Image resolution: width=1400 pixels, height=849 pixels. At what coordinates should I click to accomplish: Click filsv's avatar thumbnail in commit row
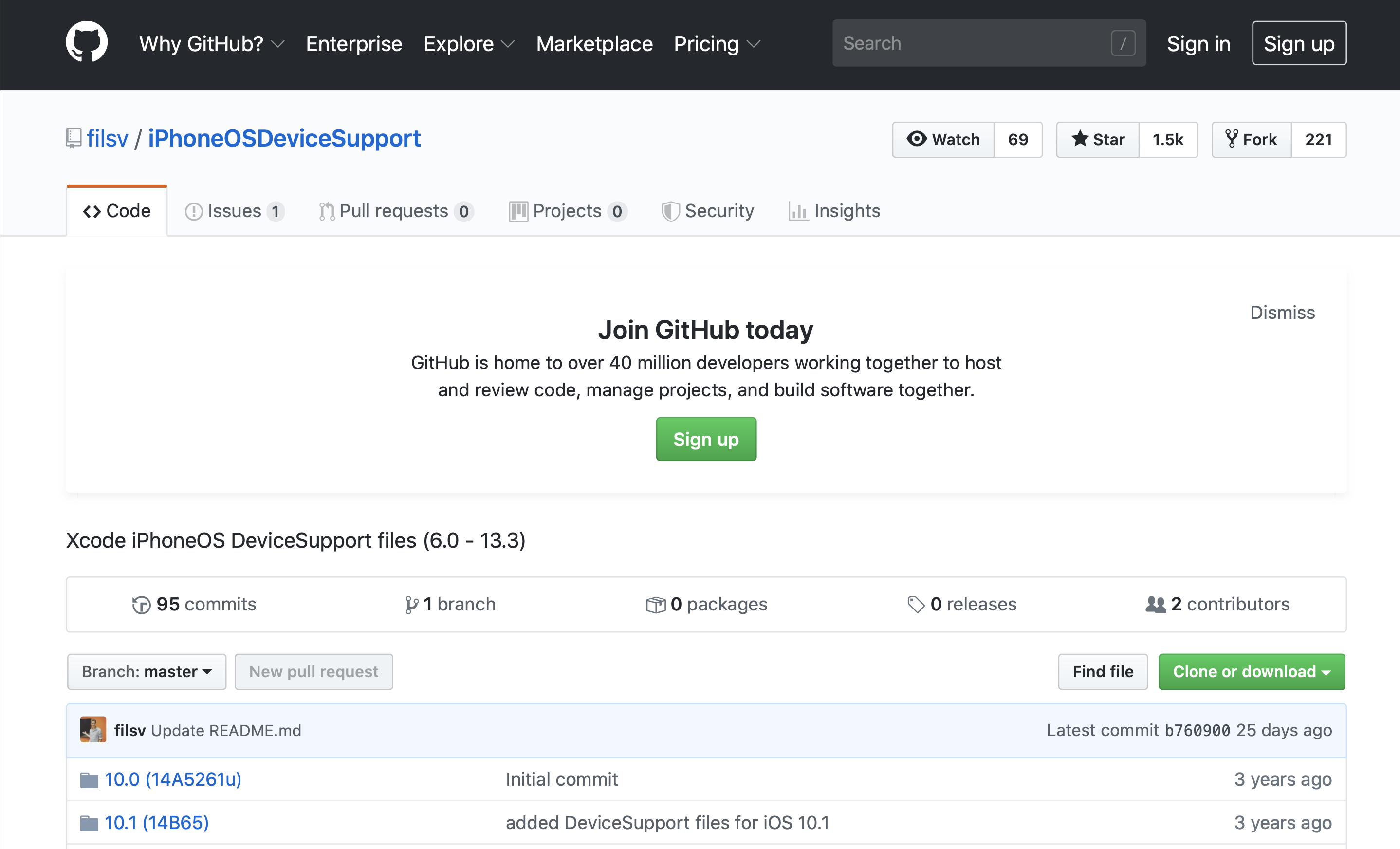click(93, 730)
